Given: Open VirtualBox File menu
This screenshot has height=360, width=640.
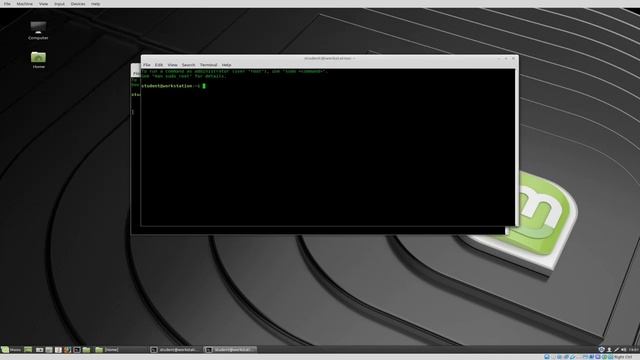Looking at the screenshot, I should tap(7, 4).
